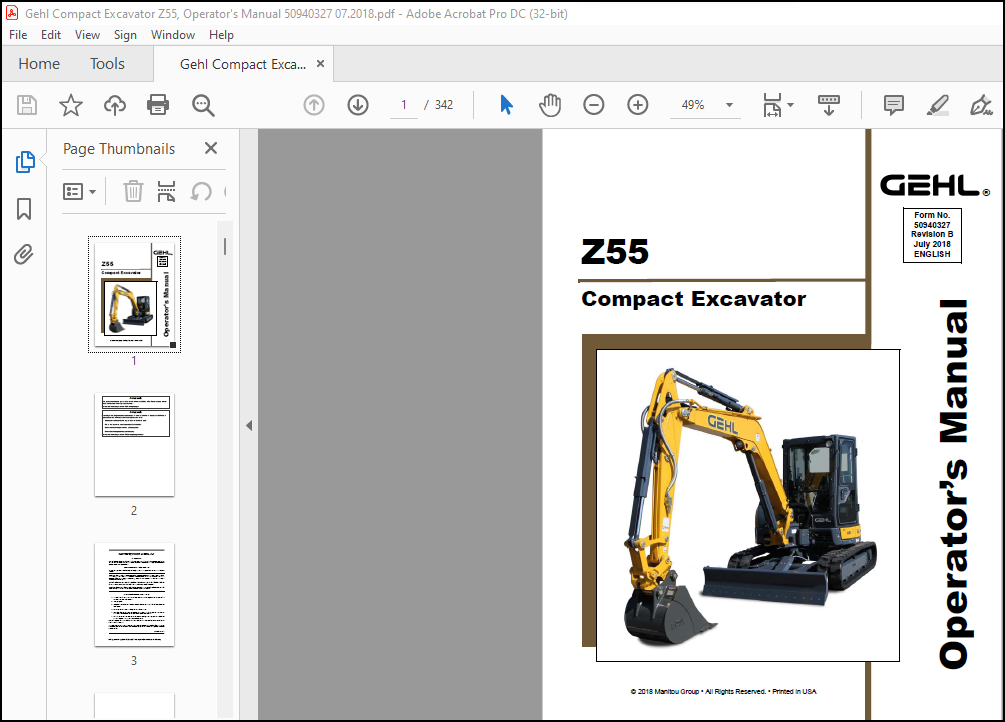Viewport: 1005px width, 722px height.
Task: Switch to the Tools tab
Action: tap(107, 63)
